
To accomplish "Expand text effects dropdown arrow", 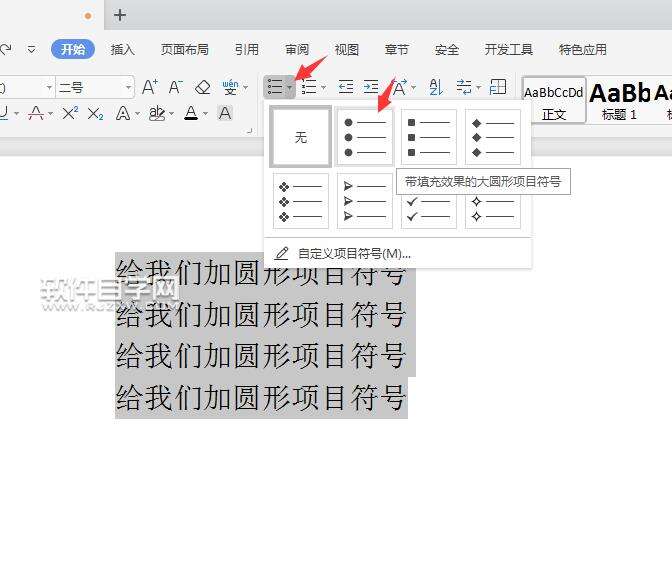I will coord(138,114).
